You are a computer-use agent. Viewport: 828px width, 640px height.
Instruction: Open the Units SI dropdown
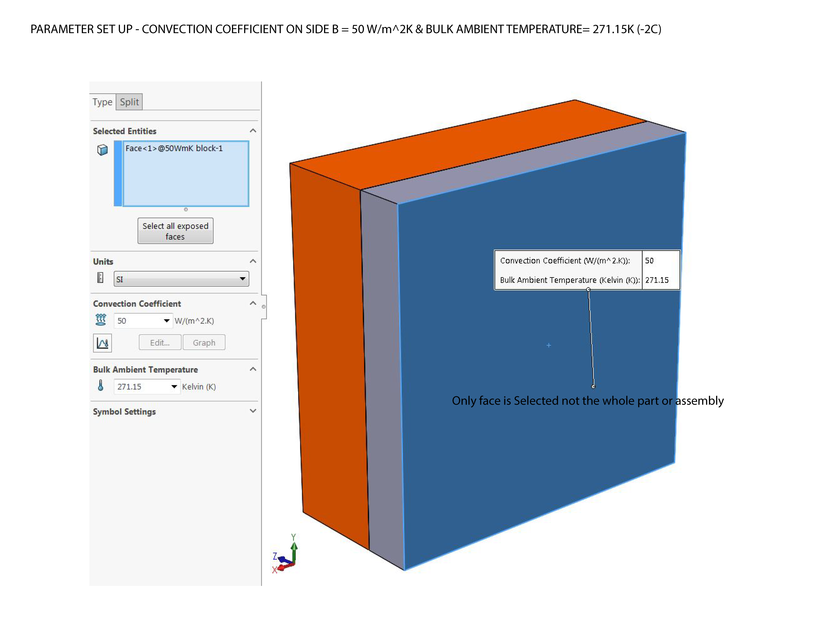[x=240, y=277]
